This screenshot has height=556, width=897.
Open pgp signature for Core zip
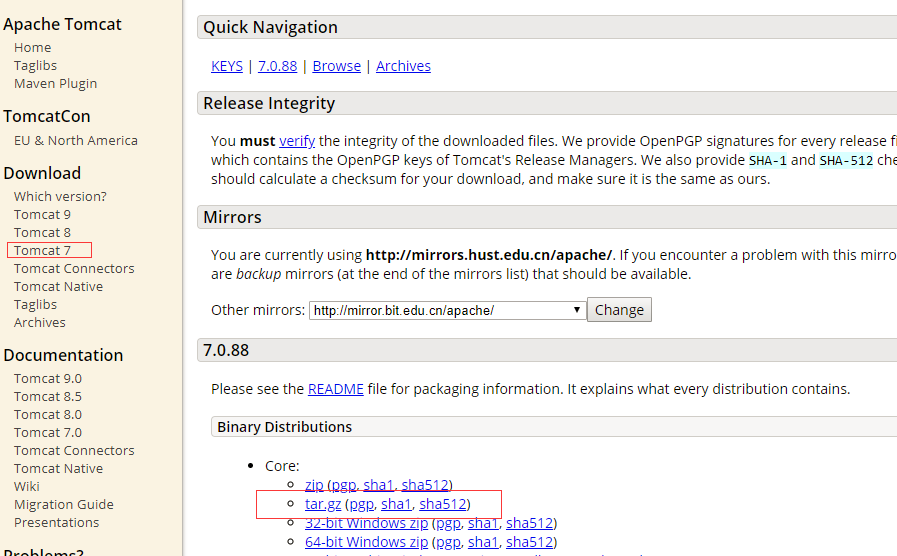click(x=344, y=485)
